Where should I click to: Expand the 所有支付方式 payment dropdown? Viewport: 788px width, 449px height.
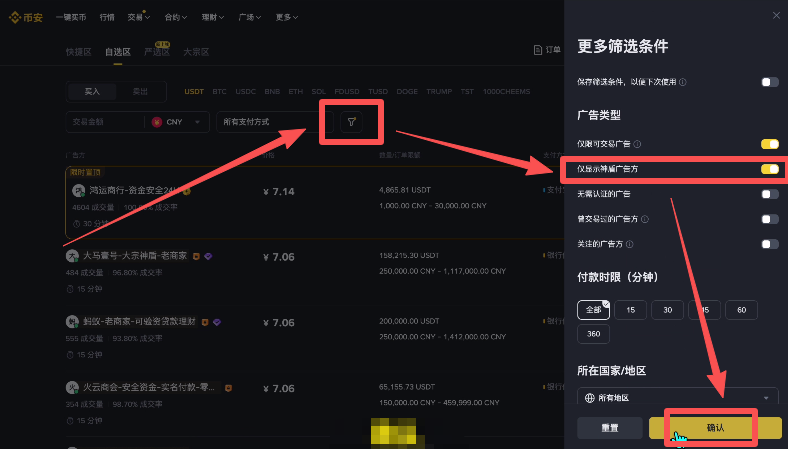(x=265, y=122)
